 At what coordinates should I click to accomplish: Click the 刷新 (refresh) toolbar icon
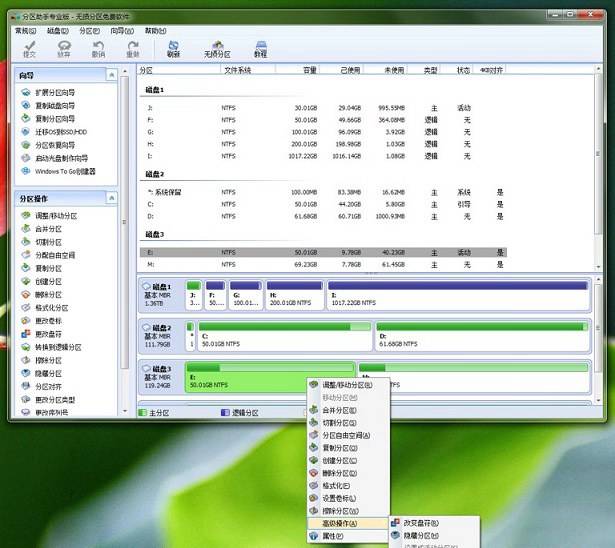pos(173,48)
